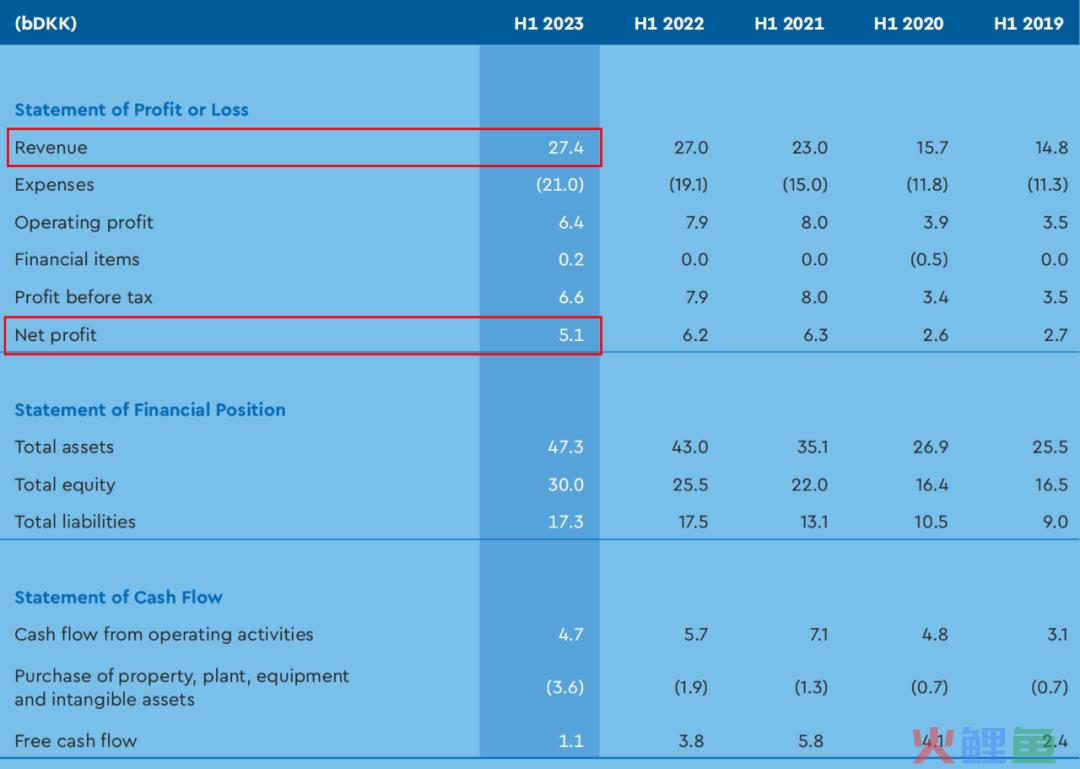
Task: Click the Expenses row label
Action: tap(54, 185)
